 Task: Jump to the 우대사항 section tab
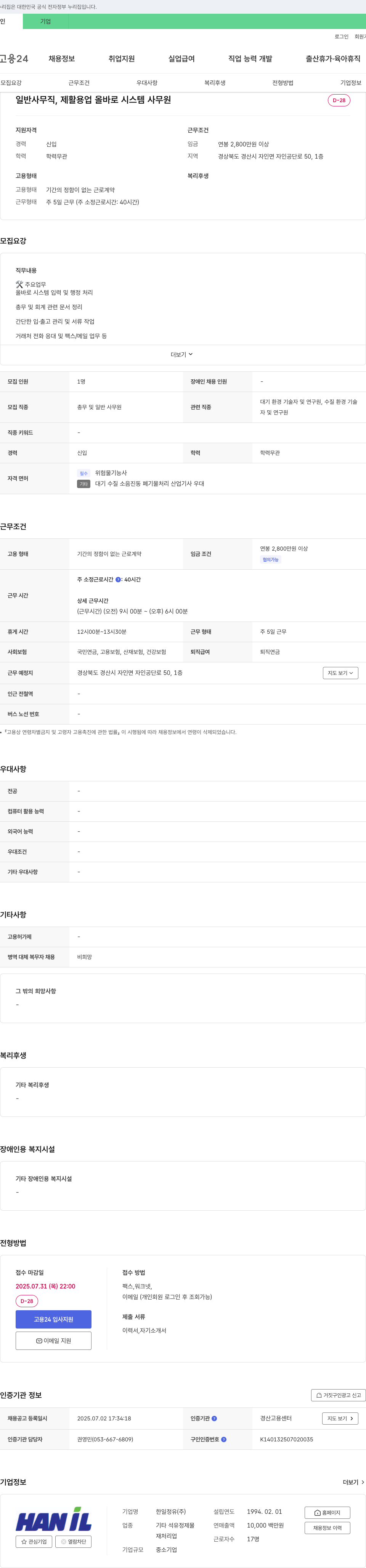[x=147, y=83]
